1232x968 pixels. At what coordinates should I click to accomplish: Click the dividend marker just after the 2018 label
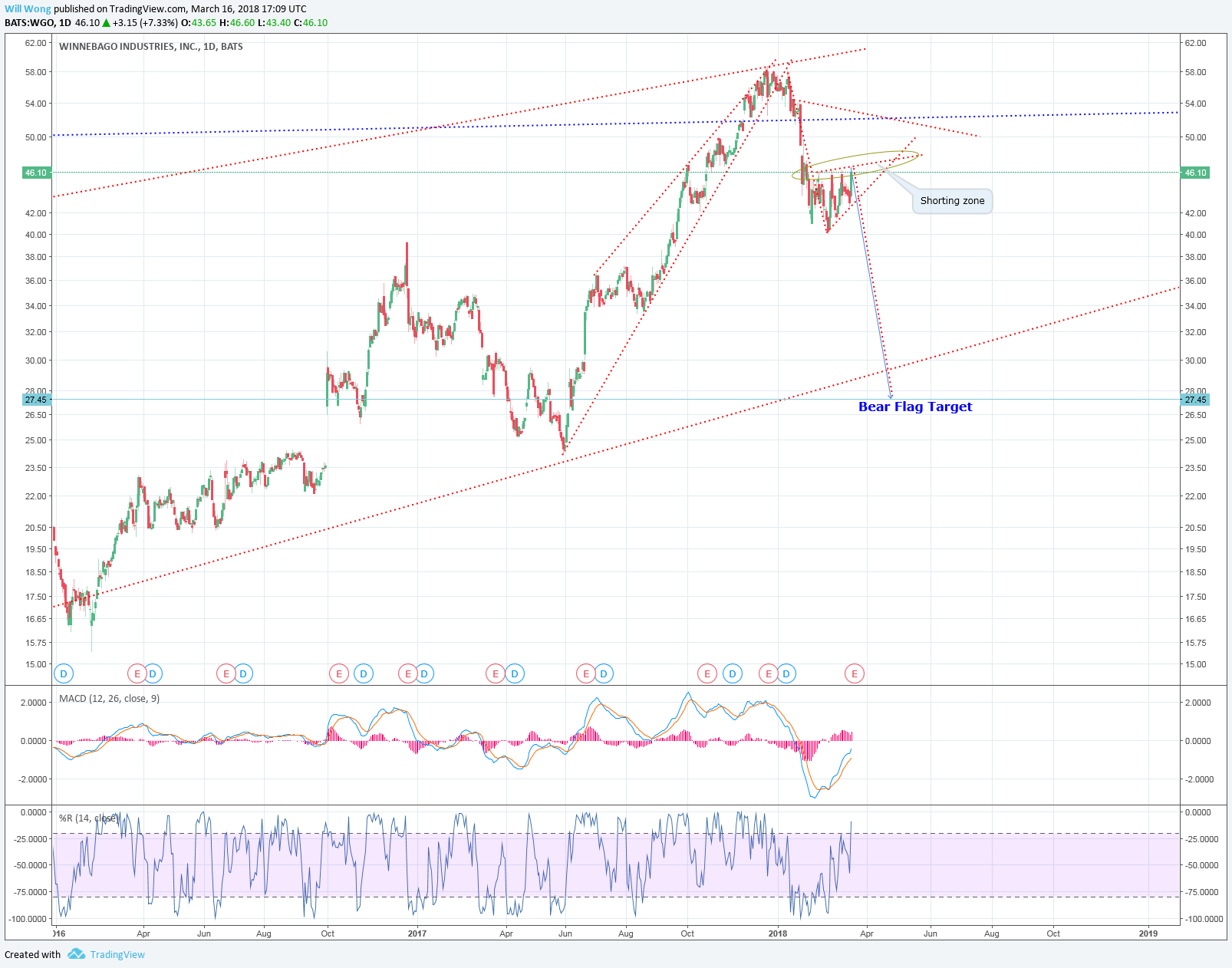point(786,674)
